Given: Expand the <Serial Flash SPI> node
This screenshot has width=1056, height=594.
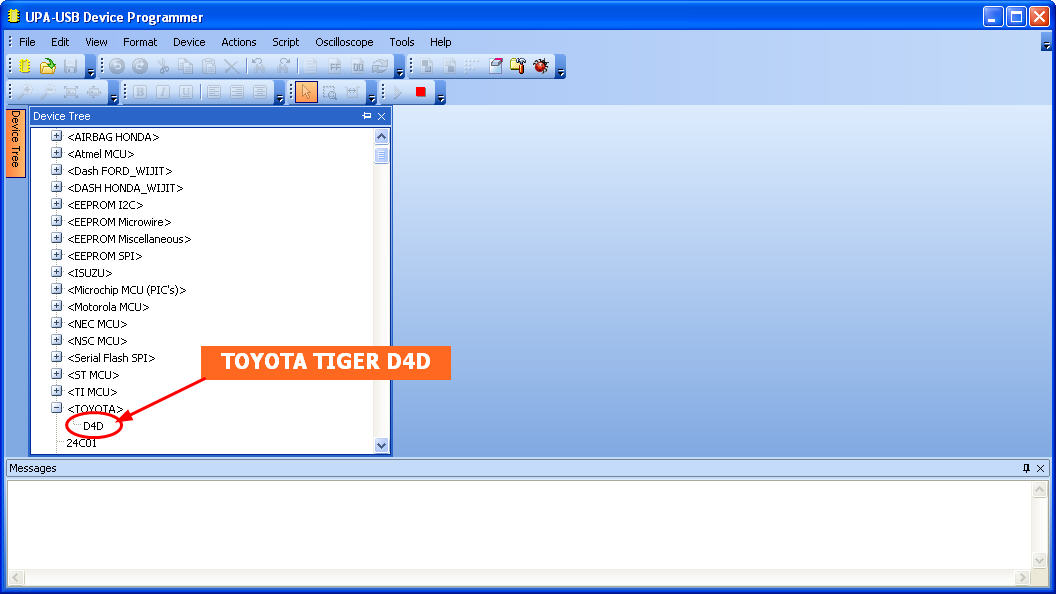Looking at the screenshot, I should point(57,357).
